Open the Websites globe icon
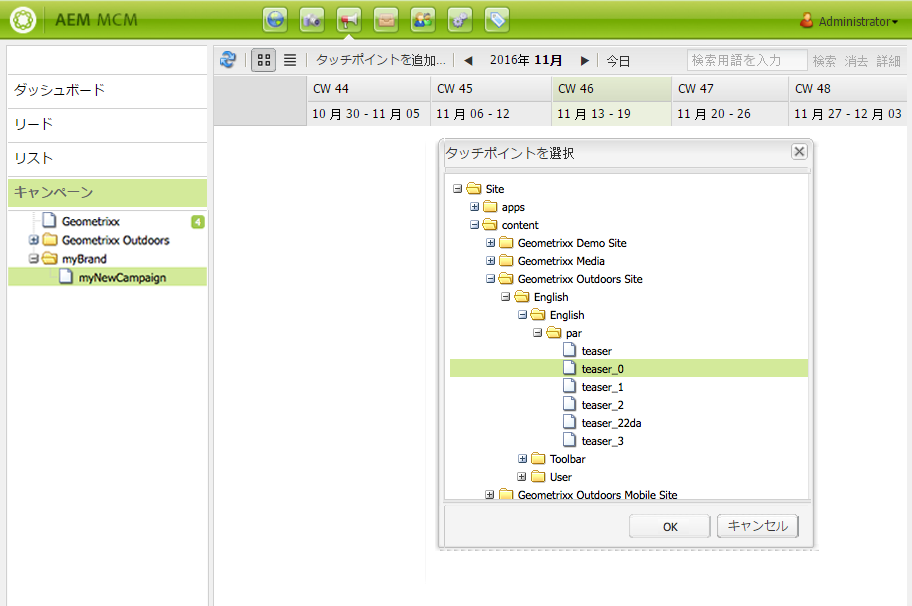The height and width of the screenshot is (606, 912). 275,20
